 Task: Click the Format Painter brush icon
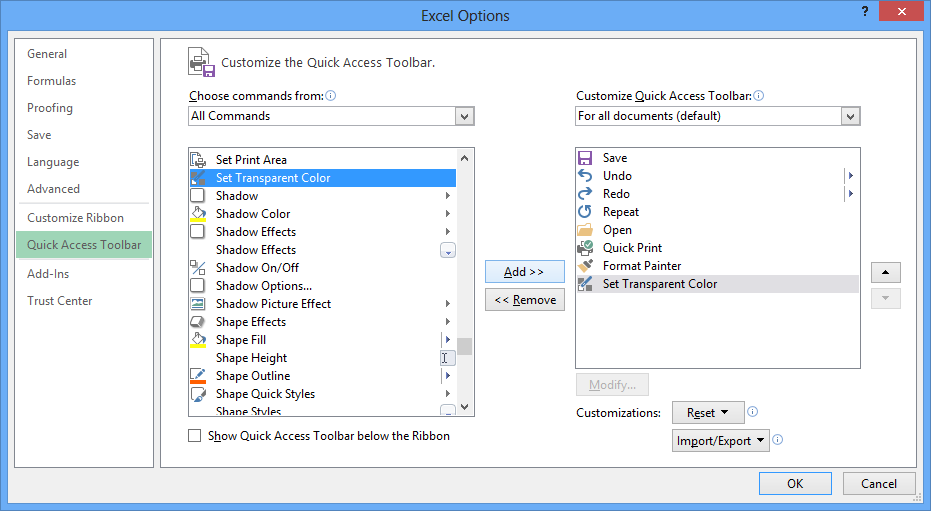585,266
